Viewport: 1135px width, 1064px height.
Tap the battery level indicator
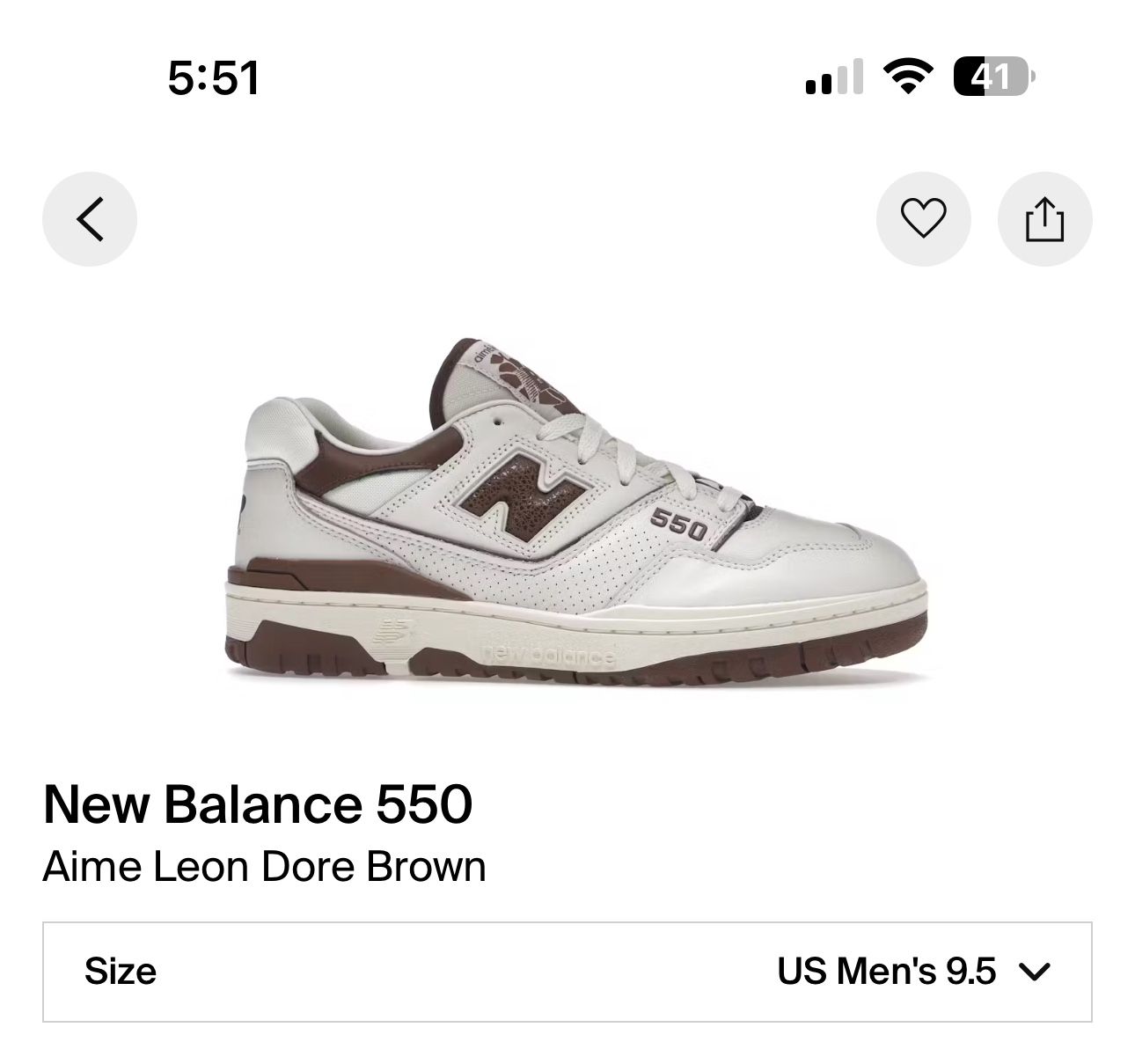click(994, 77)
